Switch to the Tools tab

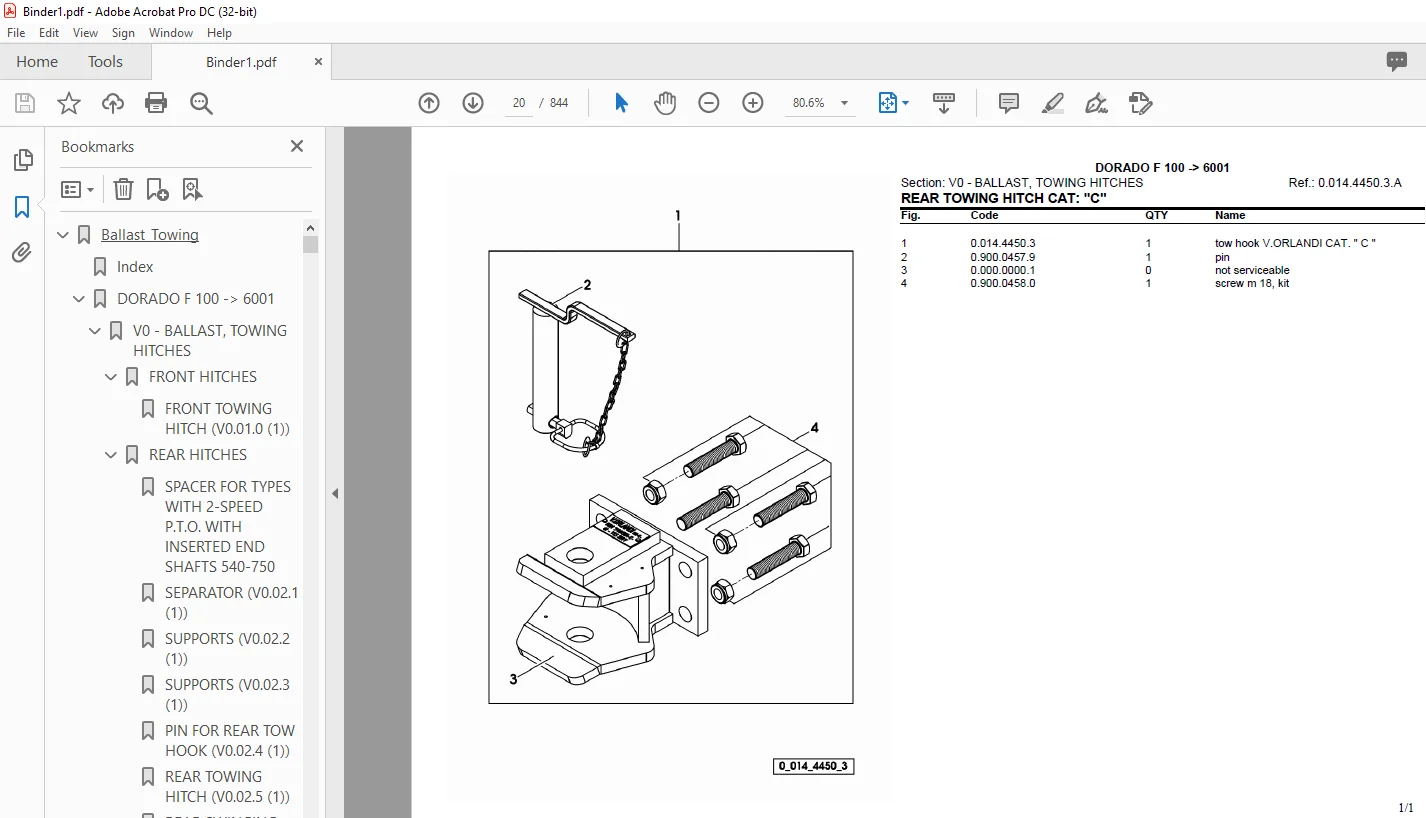[x=105, y=62]
